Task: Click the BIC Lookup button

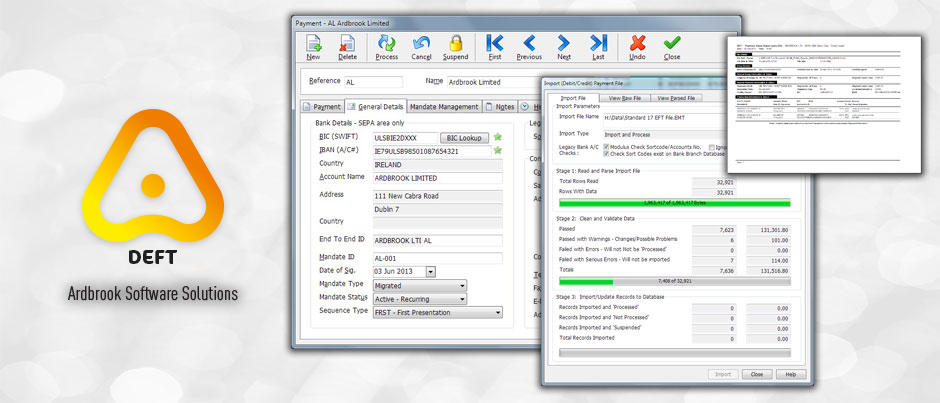Action: (x=465, y=138)
